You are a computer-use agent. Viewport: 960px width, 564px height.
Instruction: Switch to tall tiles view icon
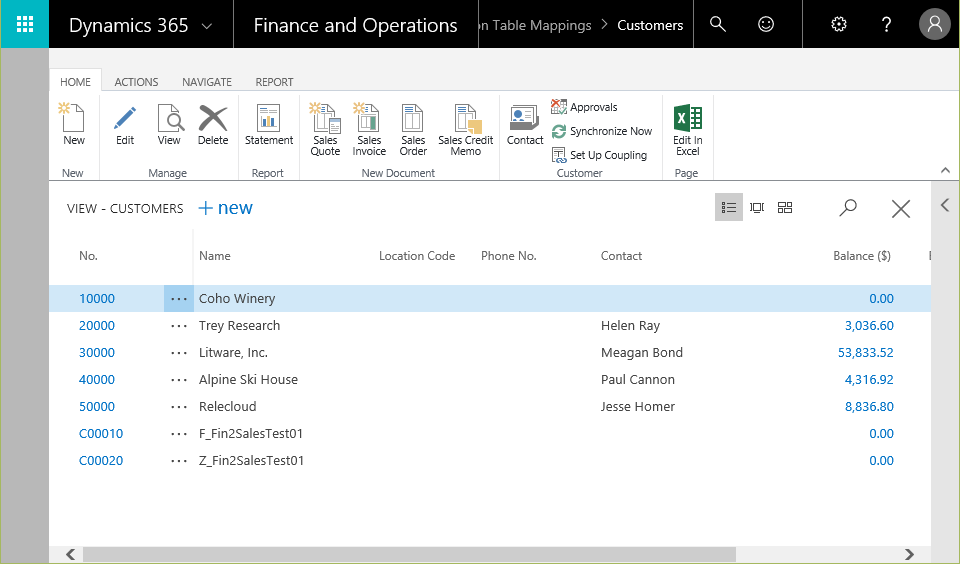(x=757, y=208)
